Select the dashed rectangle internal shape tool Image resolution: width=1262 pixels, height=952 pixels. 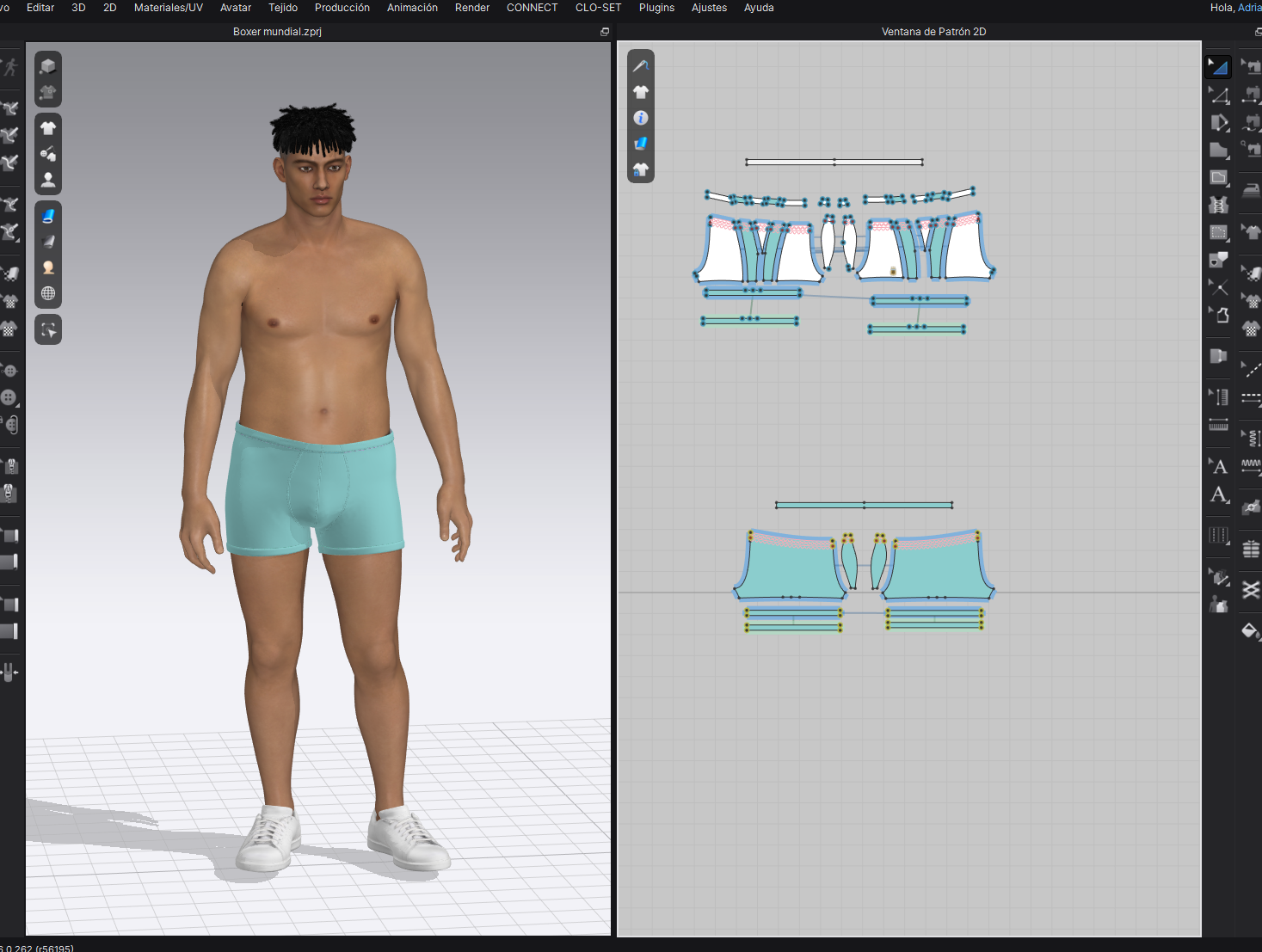pos(1219,232)
